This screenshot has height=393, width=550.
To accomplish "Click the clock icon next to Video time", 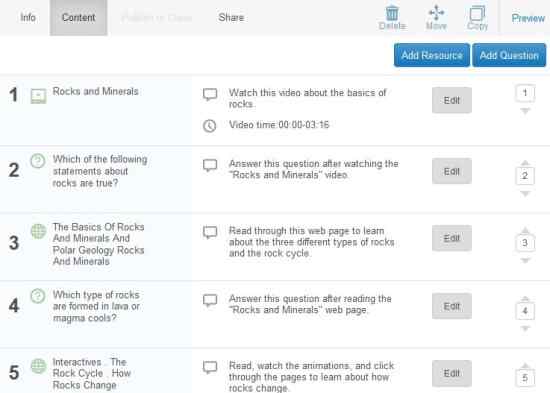I will [x=210, y=126].
